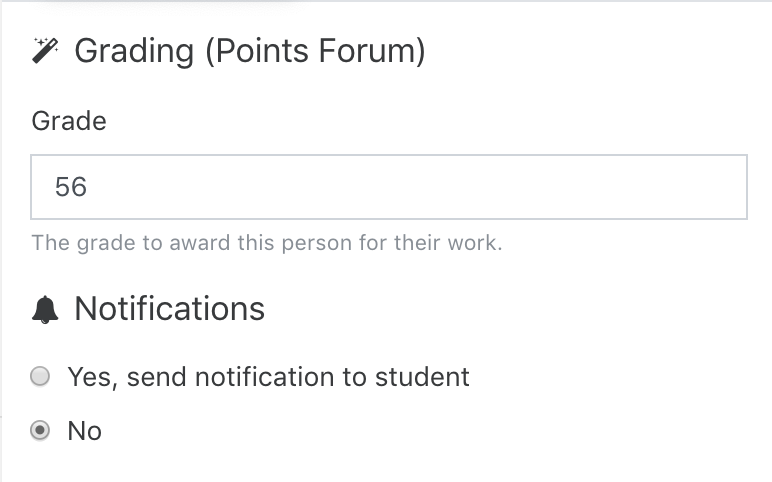Click the word "Yes," in the first option

point(93,378)
